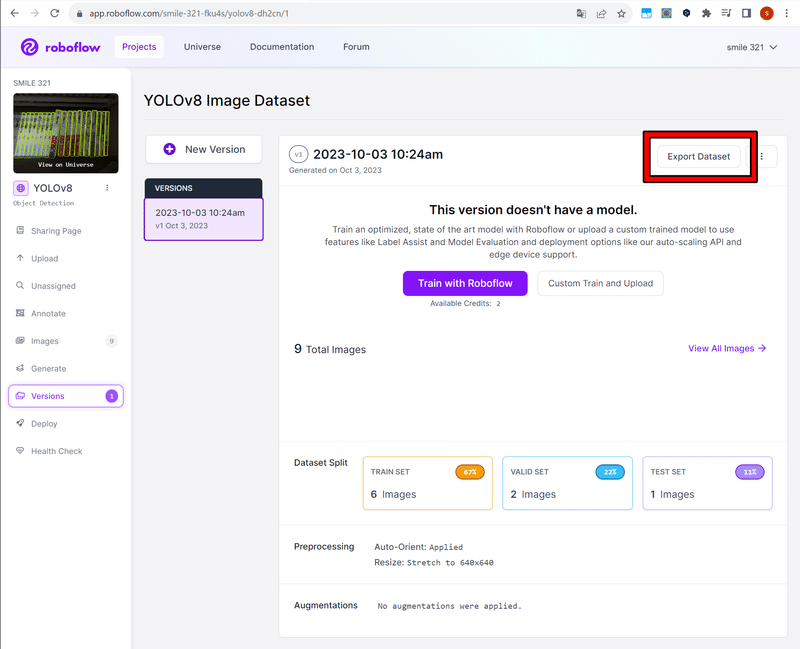The width and height of the screenshot is (800, 649).
Task: Click 'No augmentations were applied.' text
Action: [449, 606]
